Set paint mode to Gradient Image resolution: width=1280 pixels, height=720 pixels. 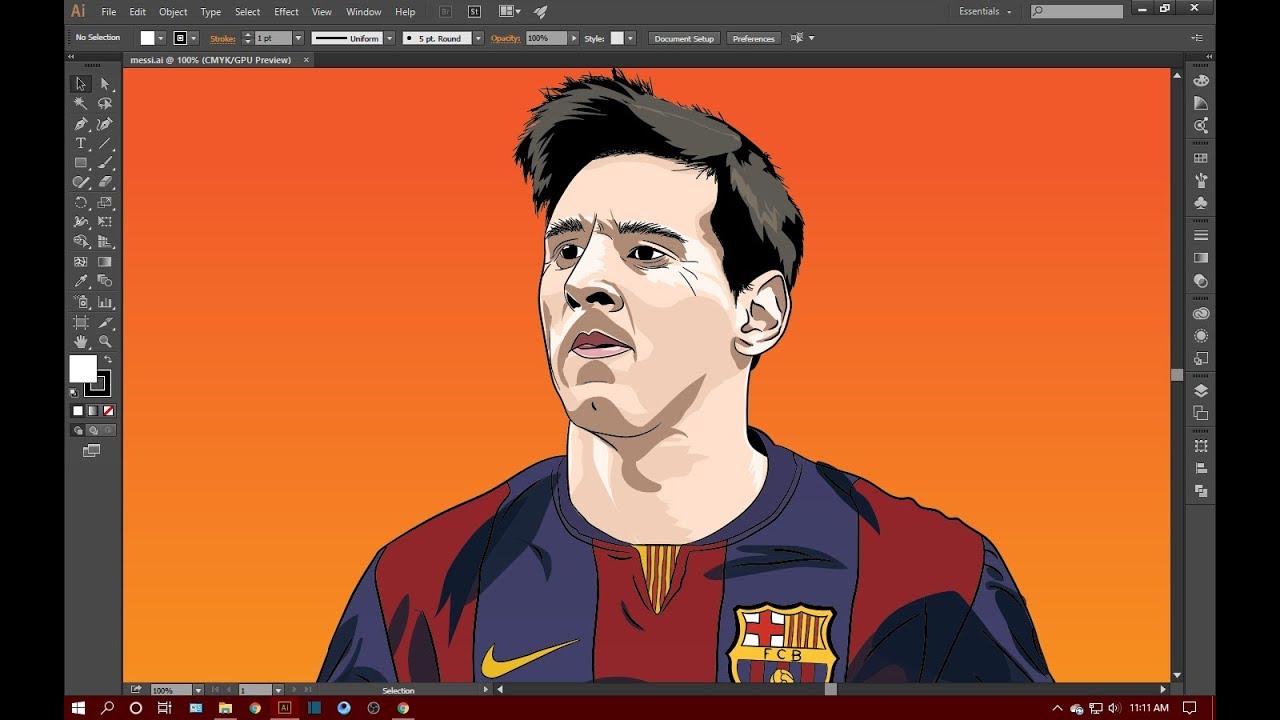click(93, 411)
